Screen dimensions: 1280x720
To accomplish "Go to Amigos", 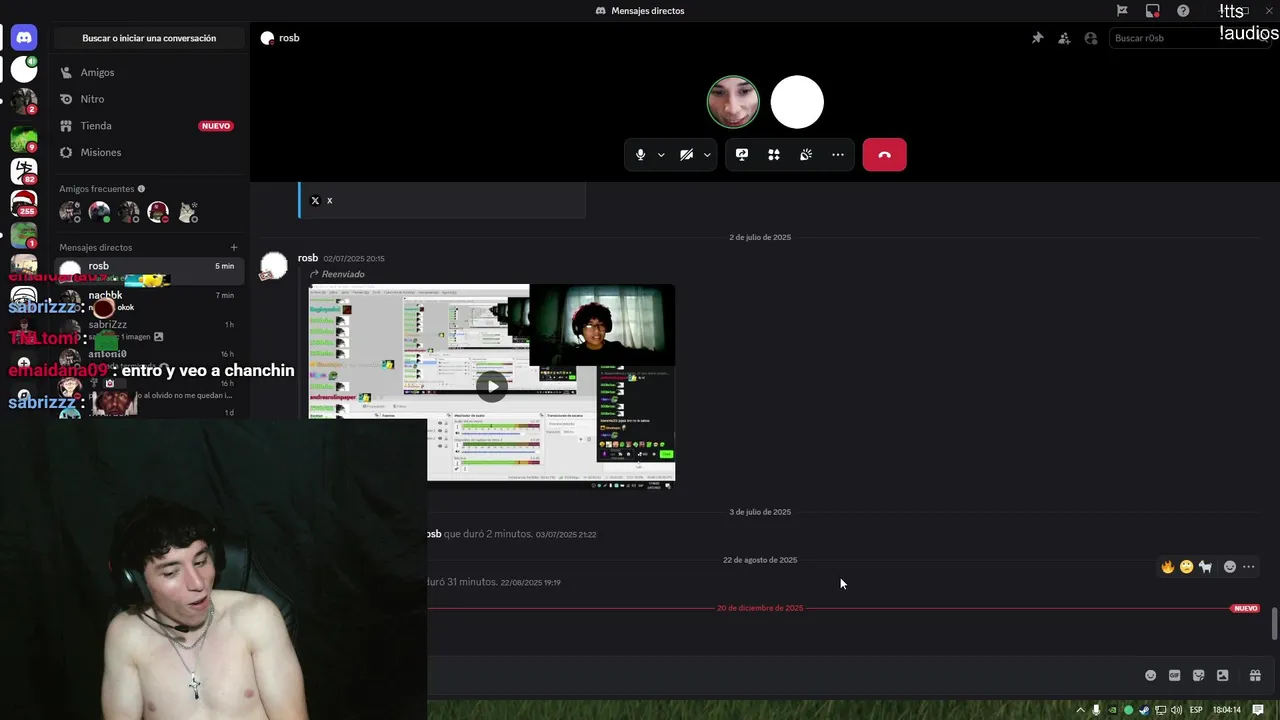I will click(x=149, y=72).
